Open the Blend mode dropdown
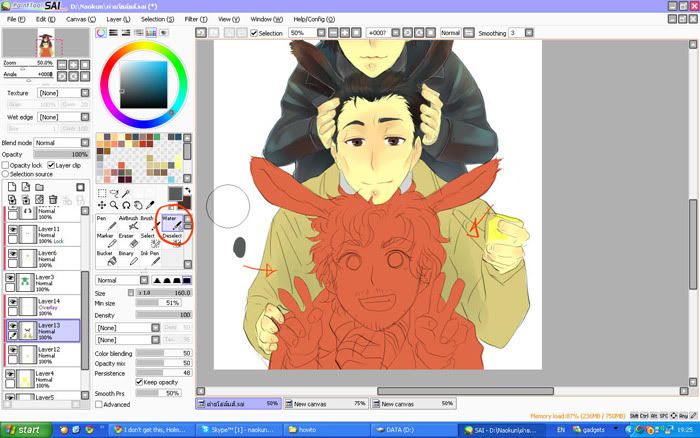The height and width of the screenshot is (438, 700). pos(60,143)
